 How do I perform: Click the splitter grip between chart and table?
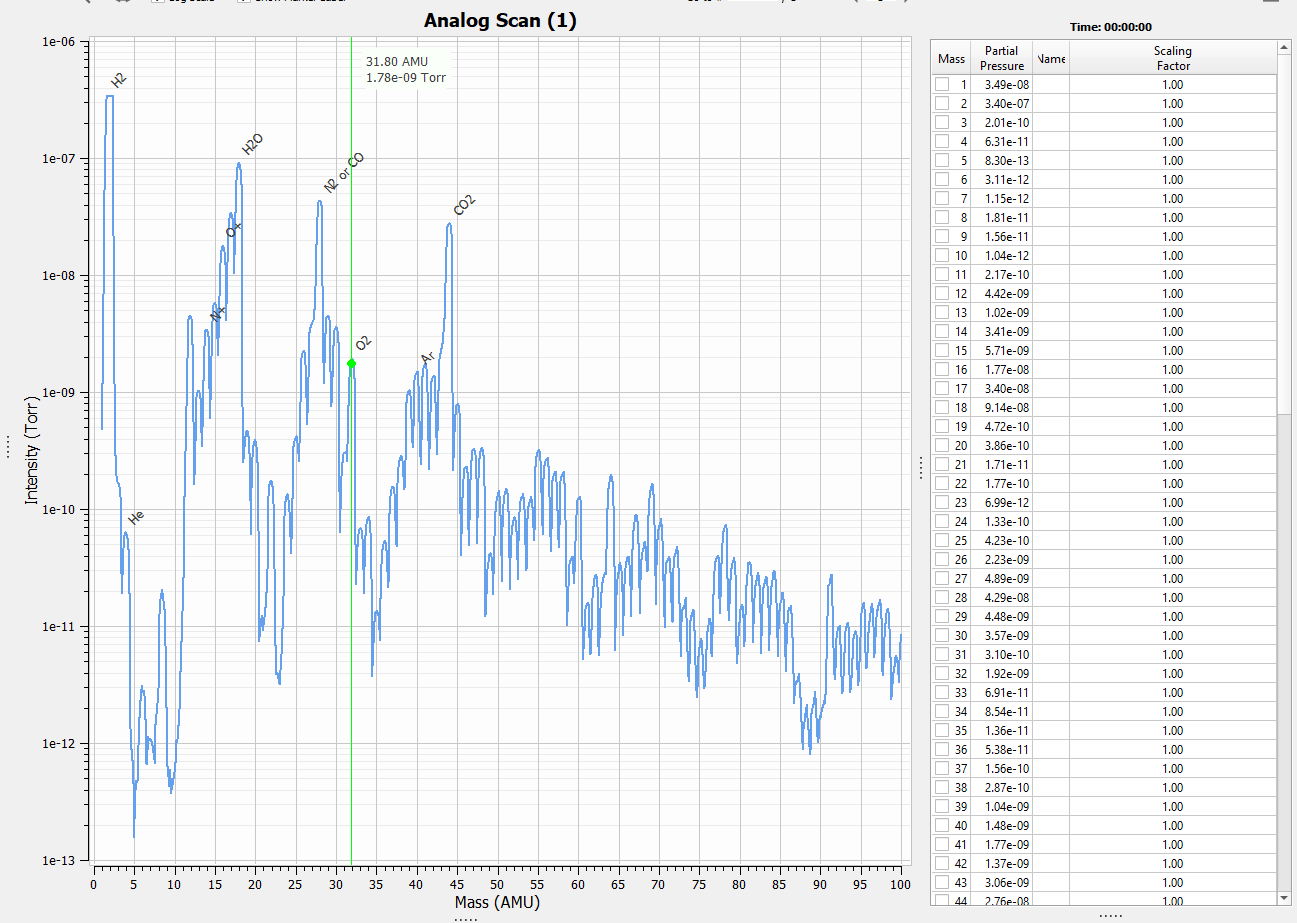[920, 468]
